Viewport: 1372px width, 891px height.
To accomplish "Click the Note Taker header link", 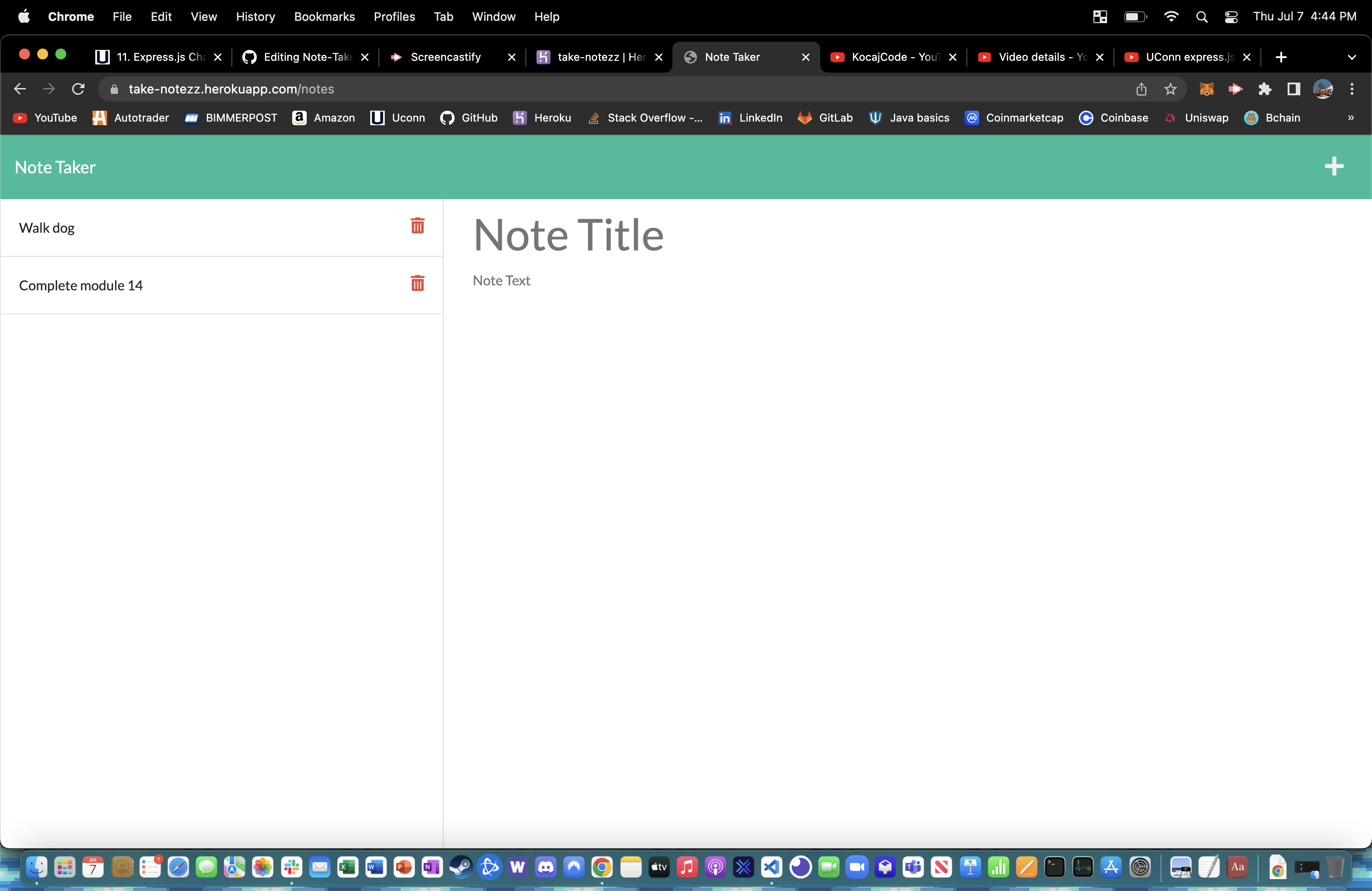I will pos(55,167).
